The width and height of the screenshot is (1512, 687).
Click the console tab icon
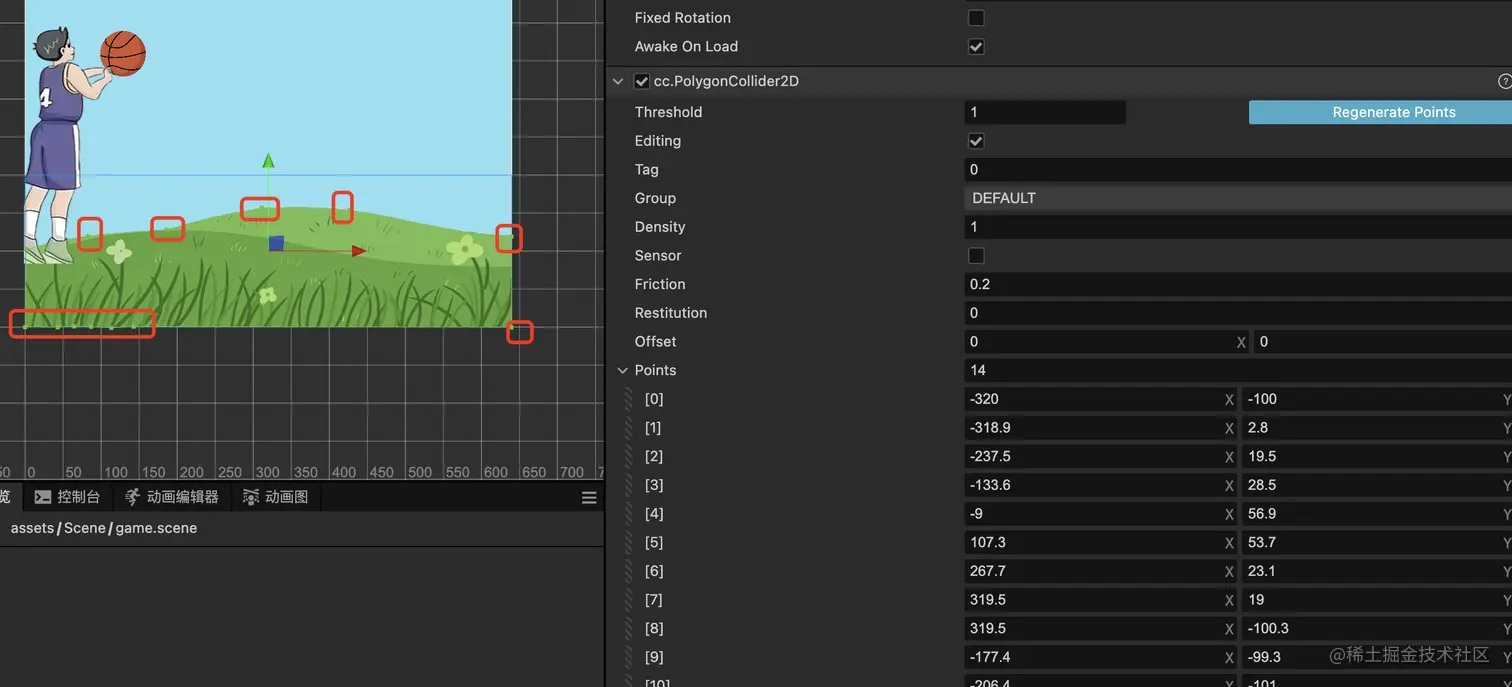coord(43,497)
